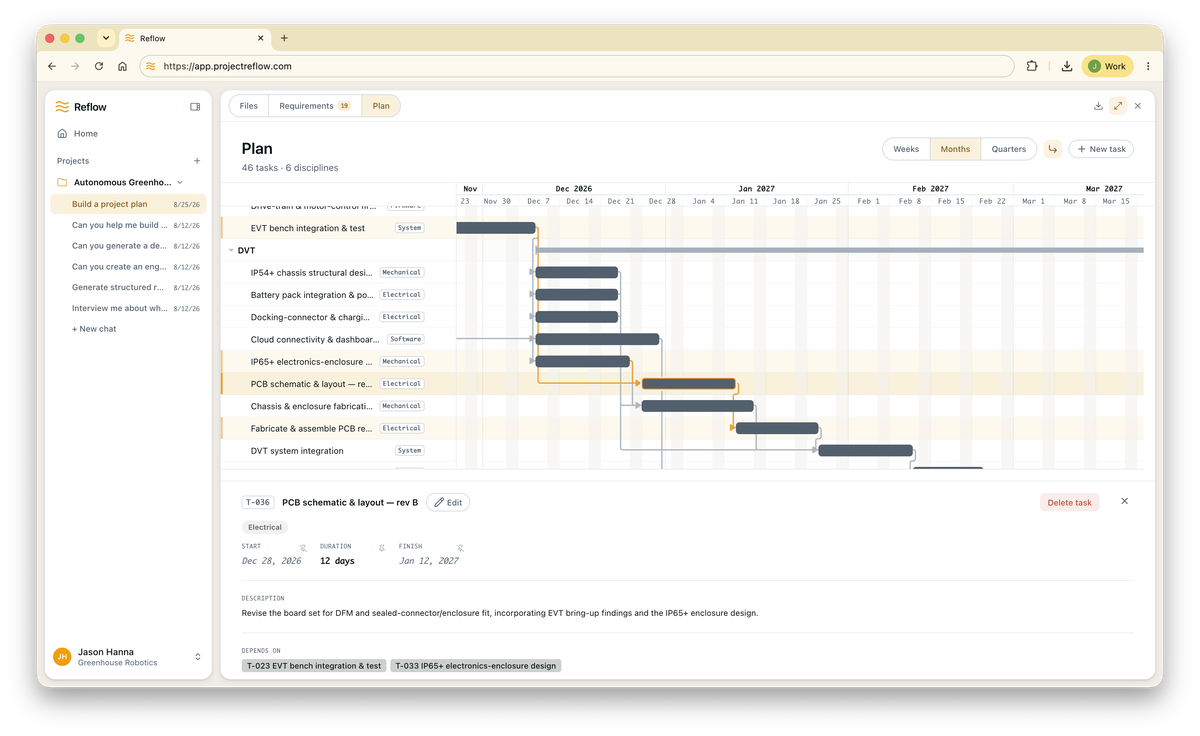This screenshot has height=736, width=1200.
Task: Open dependency T-023 EVT bench integration
Action: (x=314, y=665)
